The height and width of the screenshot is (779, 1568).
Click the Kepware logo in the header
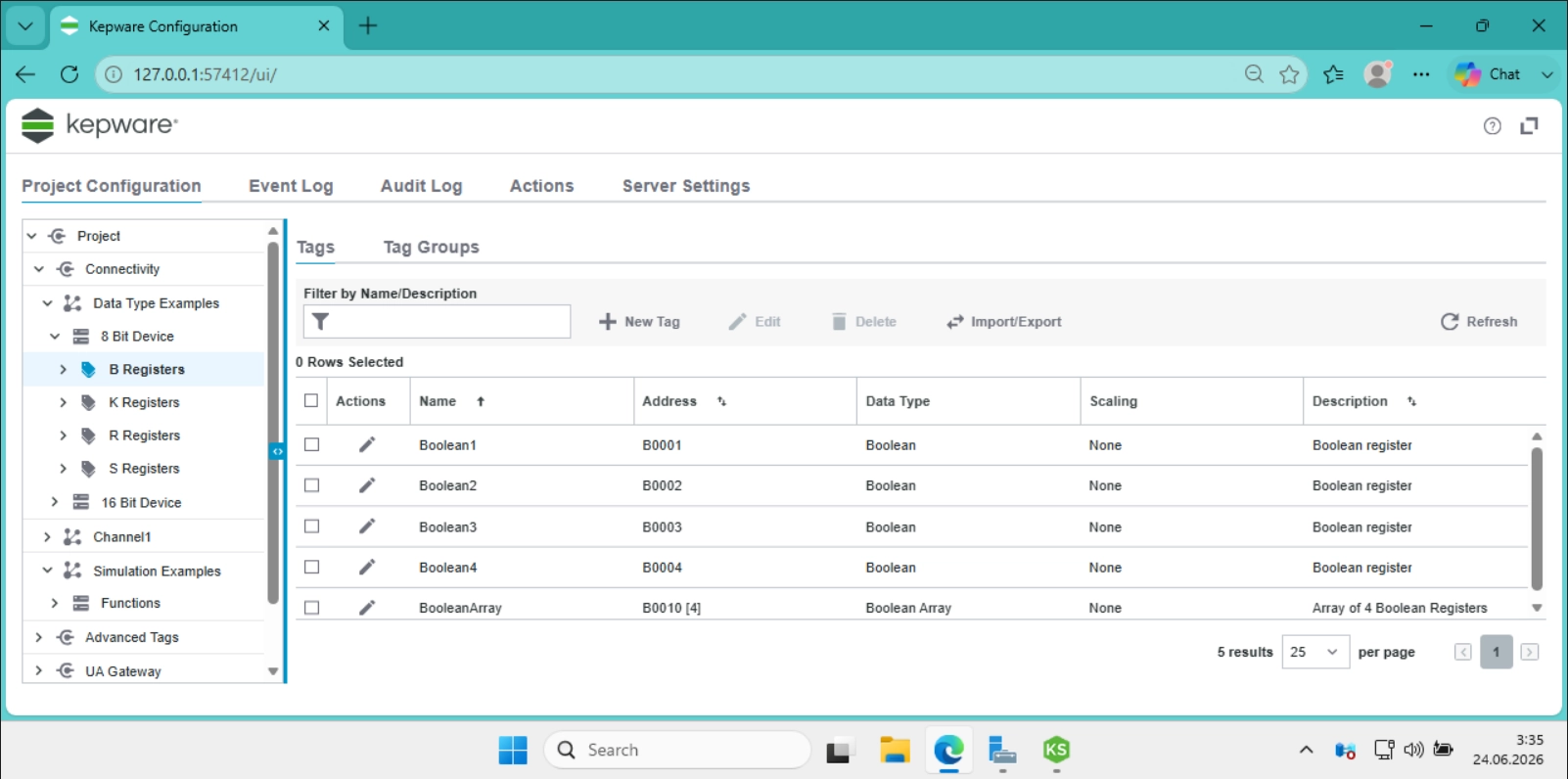[100, 125]
